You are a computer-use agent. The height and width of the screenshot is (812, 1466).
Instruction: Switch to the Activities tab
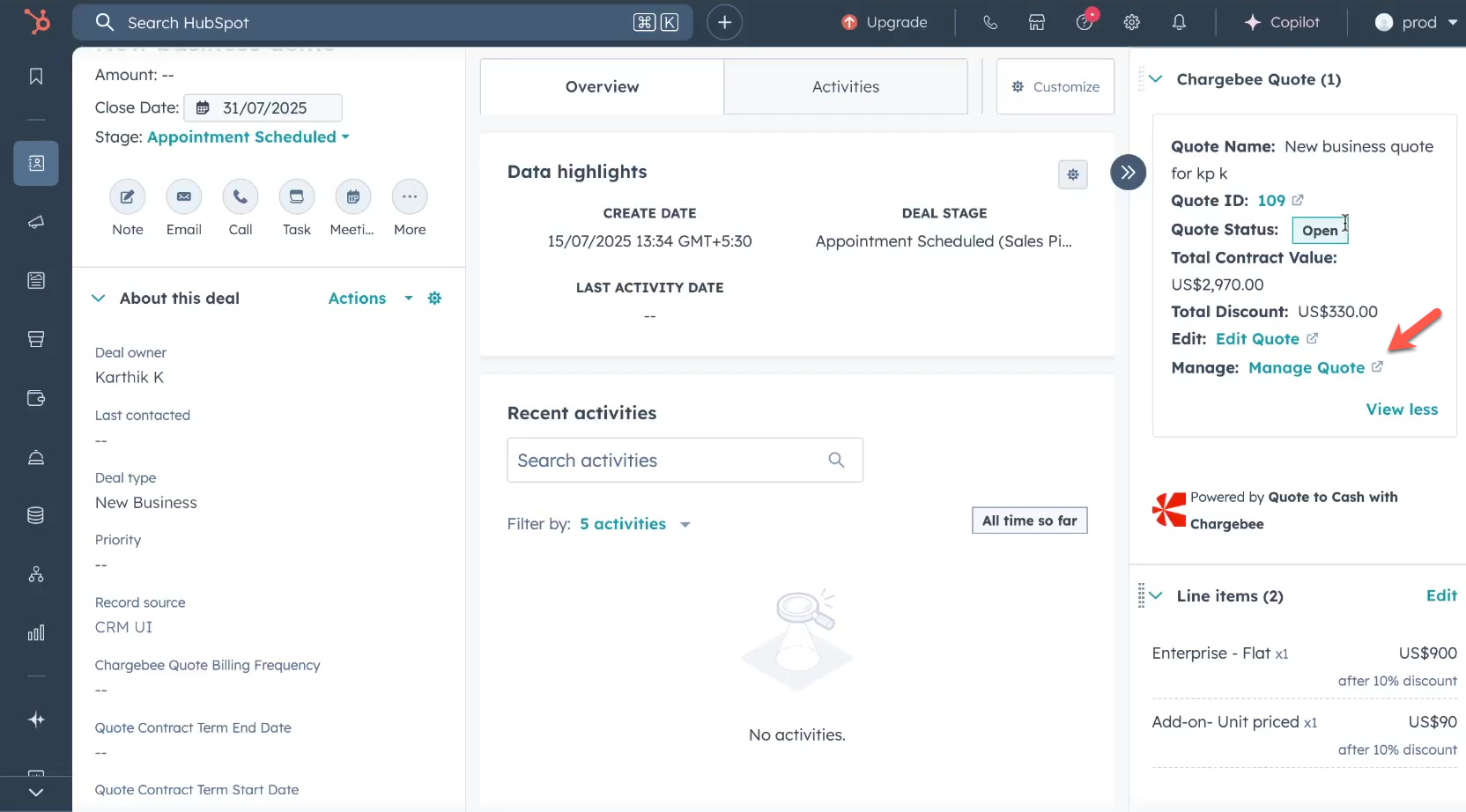845,86
